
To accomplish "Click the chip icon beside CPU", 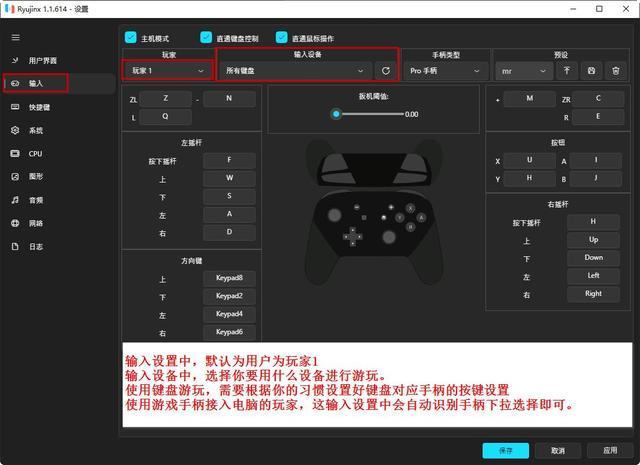I will pos(15,154).
